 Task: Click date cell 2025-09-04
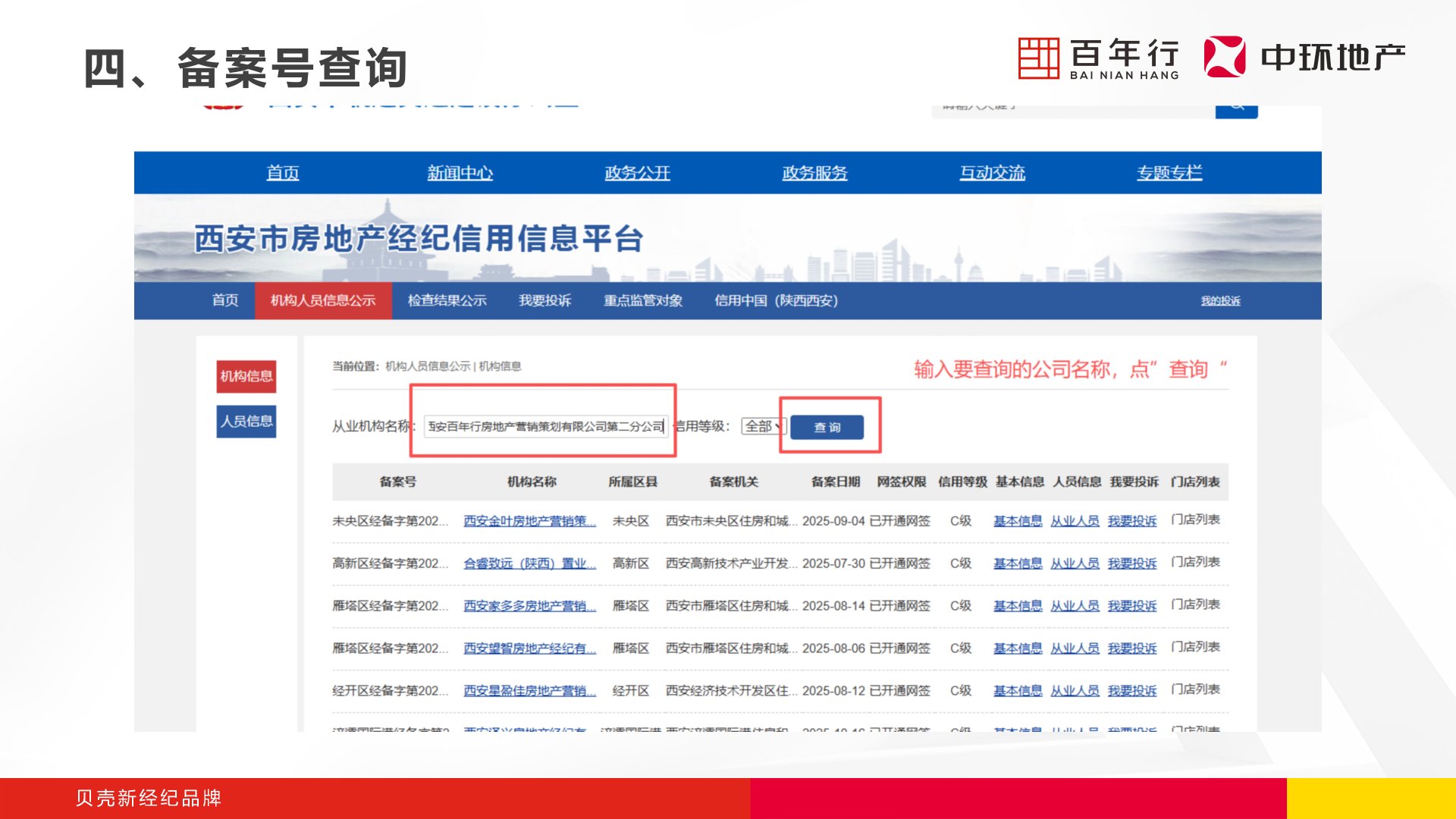(x=833, y=521)
